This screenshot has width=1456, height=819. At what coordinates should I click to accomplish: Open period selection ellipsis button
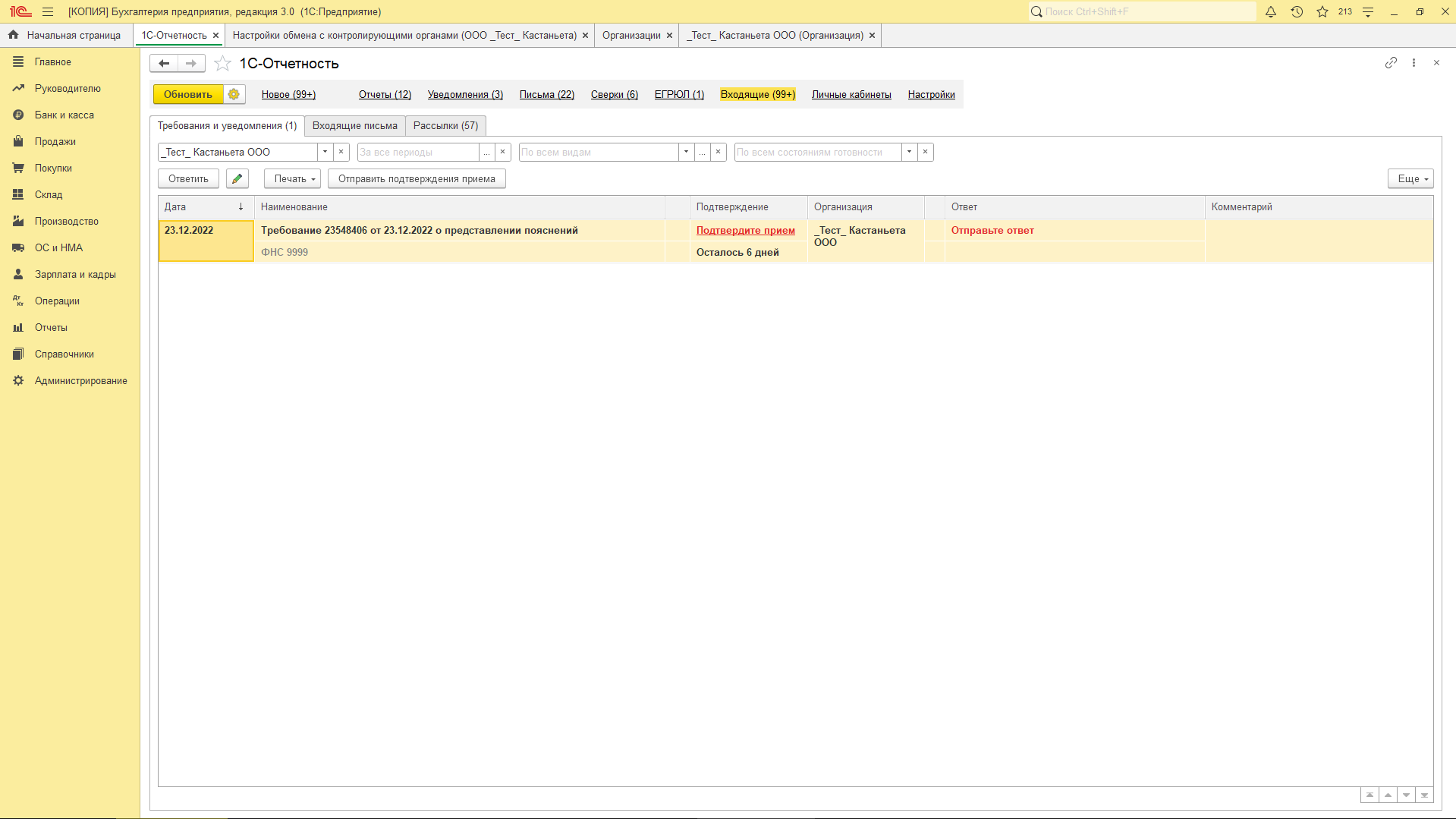coord(486,152)
